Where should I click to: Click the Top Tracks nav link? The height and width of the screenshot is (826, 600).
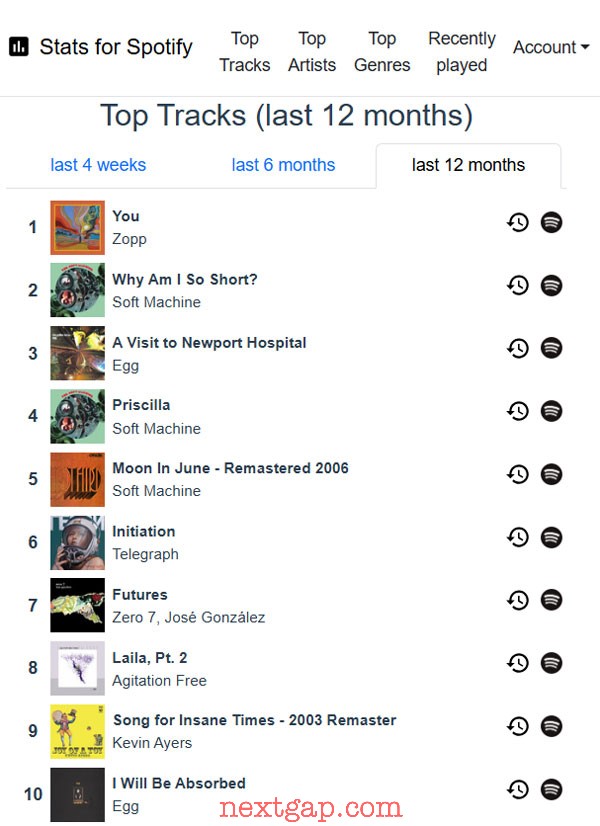coord(244,52)
